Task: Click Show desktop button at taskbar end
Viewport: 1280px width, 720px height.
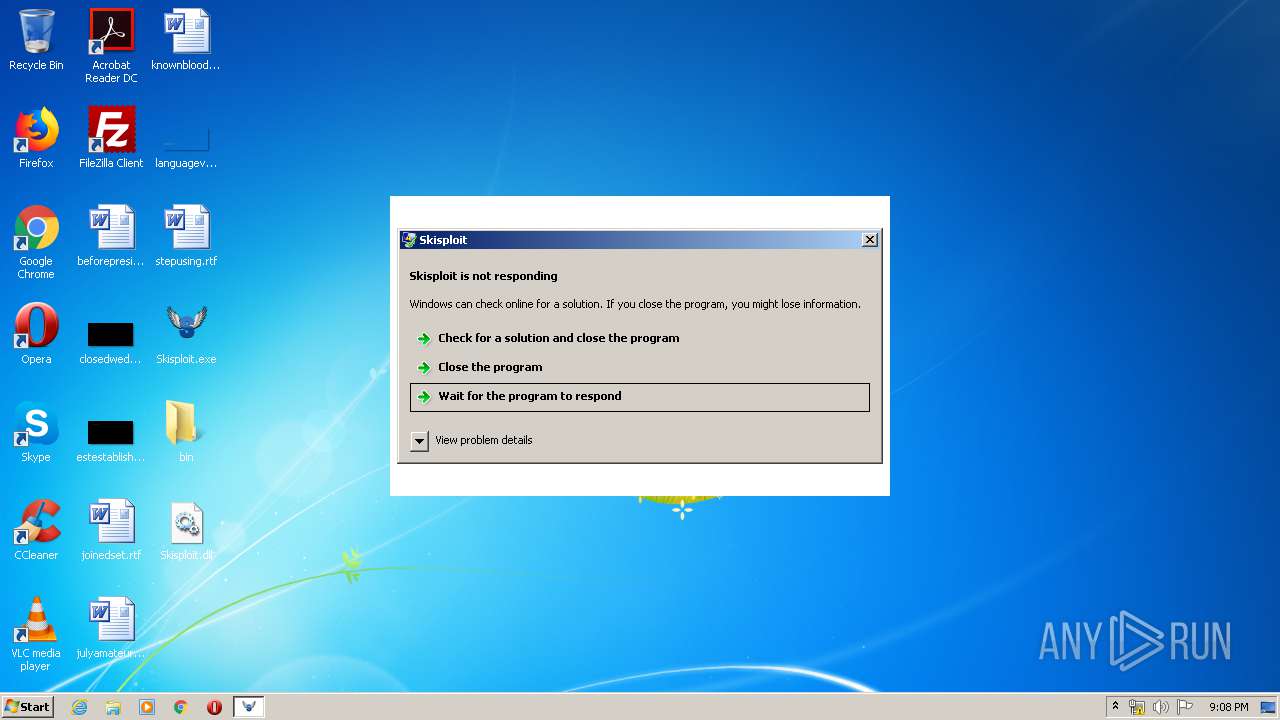Action: tap(1269, 707)
